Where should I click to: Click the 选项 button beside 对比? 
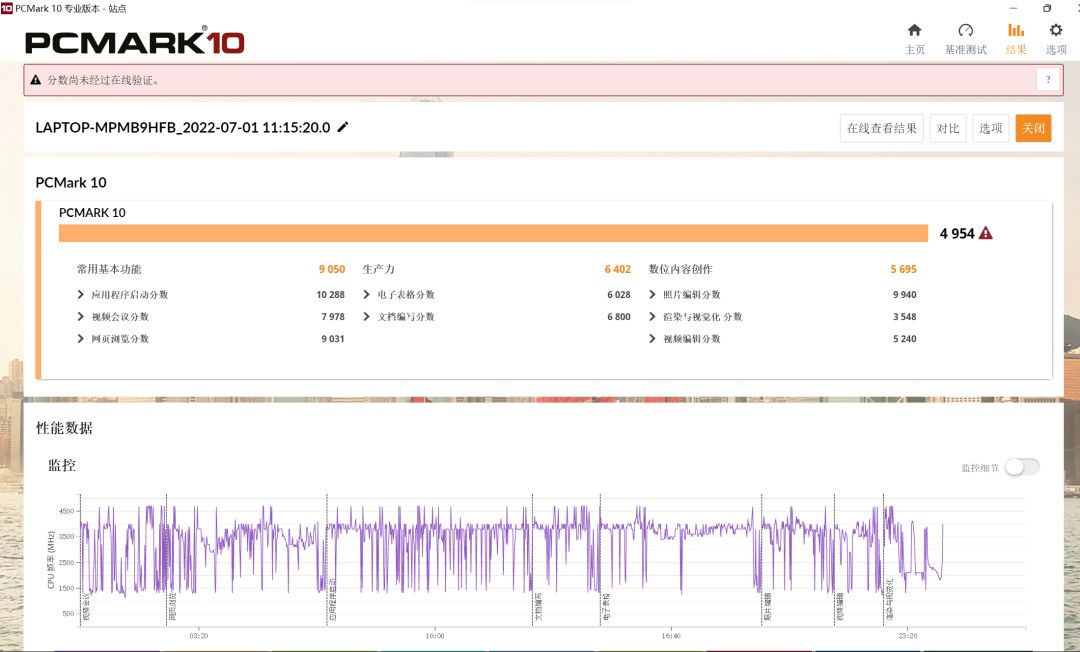(990, 128)
